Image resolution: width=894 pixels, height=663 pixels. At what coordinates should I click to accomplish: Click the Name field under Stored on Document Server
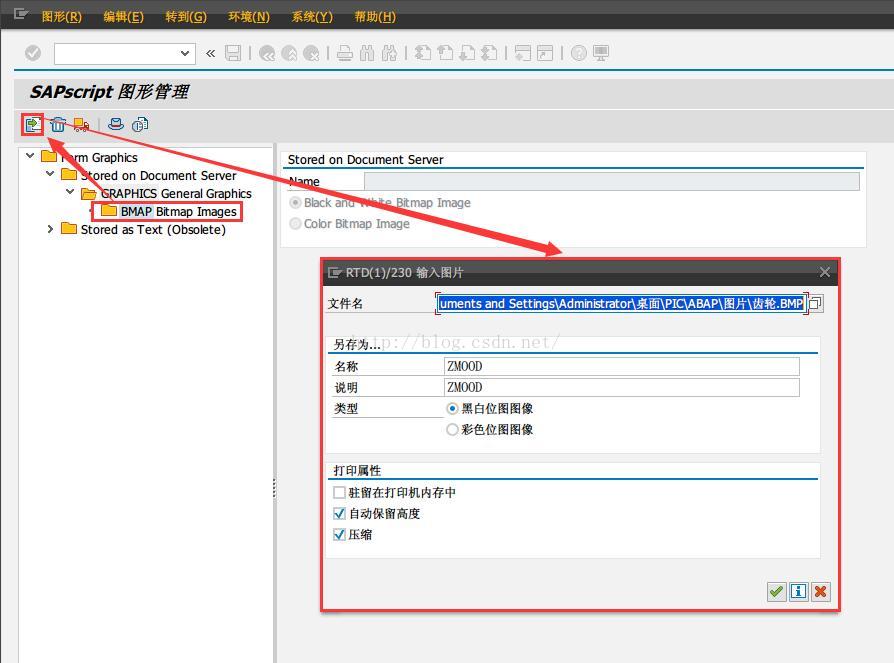tap(612, 181)
